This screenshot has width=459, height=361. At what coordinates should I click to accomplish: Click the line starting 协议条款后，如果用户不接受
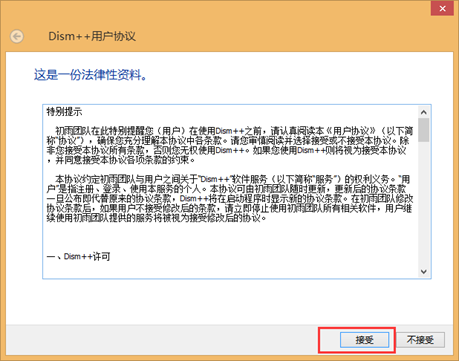coord(229,209)
